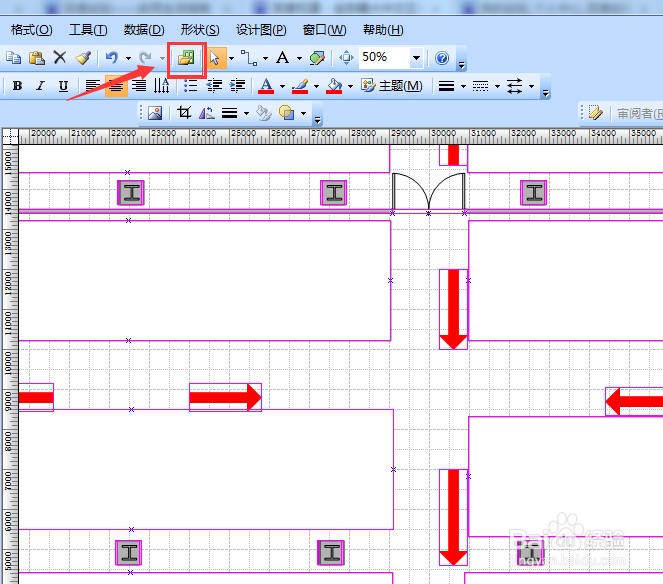The image size is (663, 584).
Task: Click the Redo arrow icon
Action: [146, 58]
